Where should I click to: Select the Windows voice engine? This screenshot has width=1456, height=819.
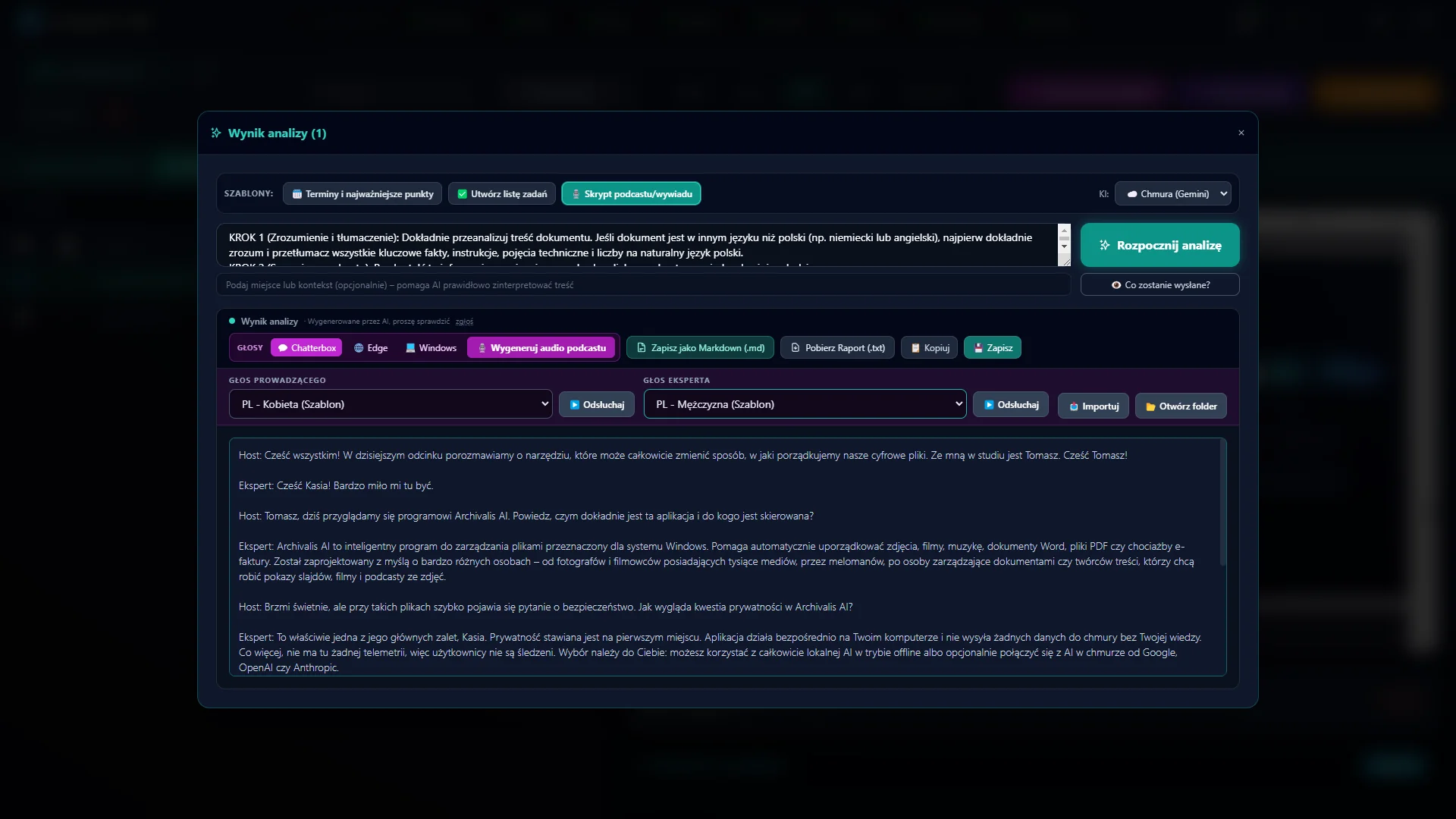coord(431,348)
